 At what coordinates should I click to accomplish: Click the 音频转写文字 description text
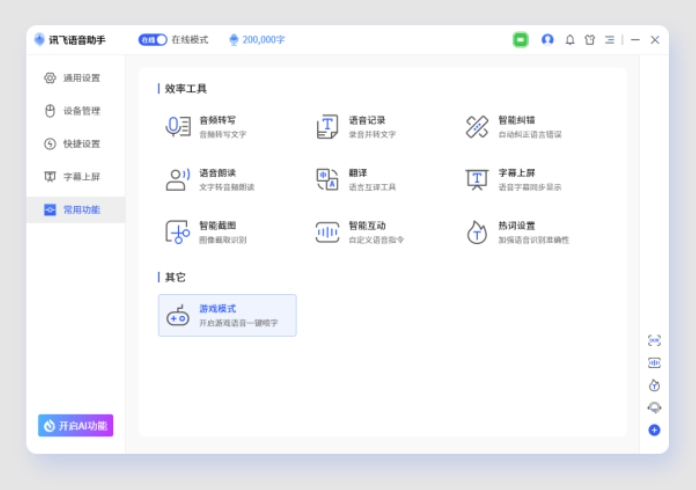[x=223, y=134]
